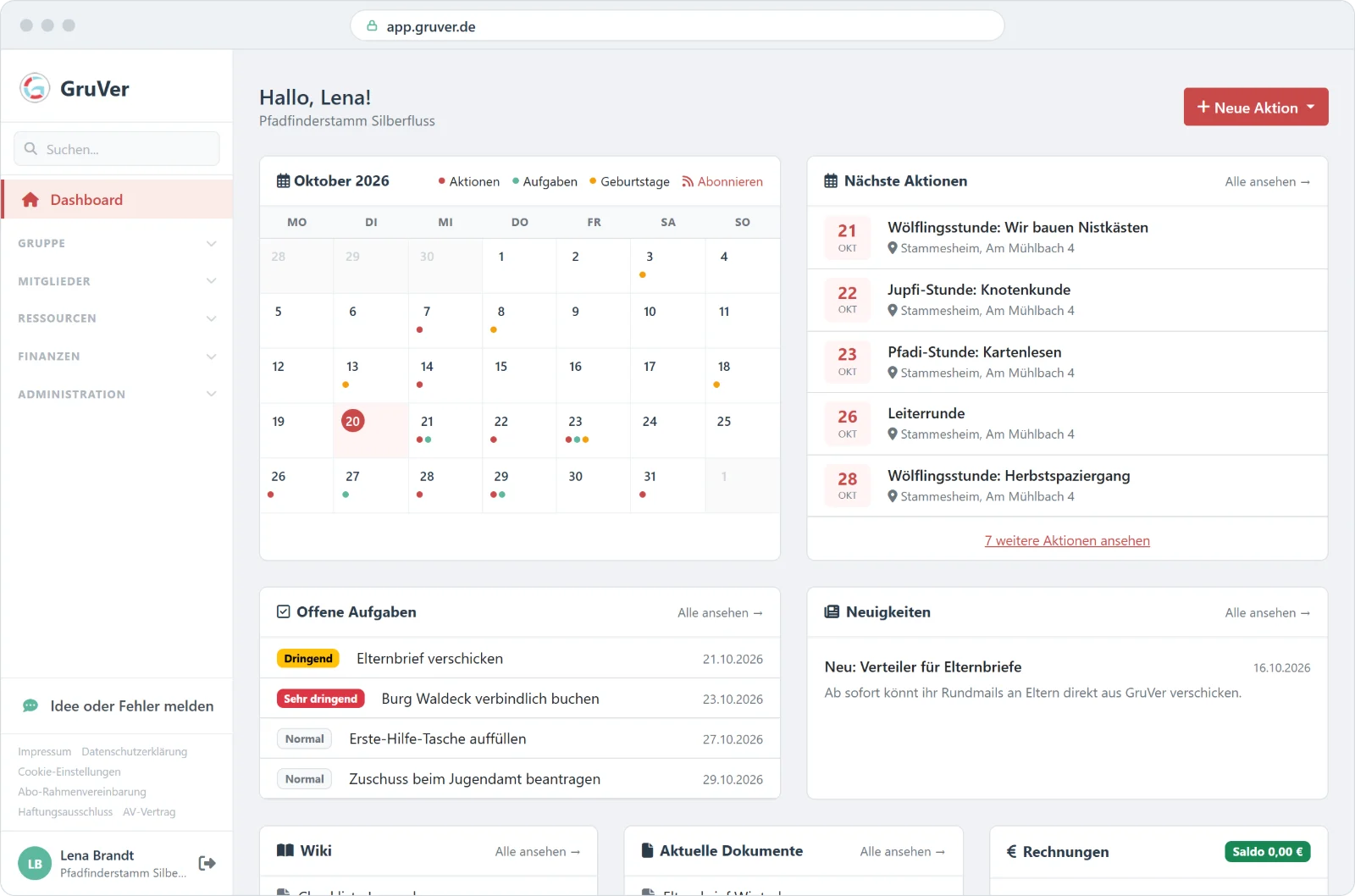Click the Saldo 0,00 € badge
Screen dimensions: 1355x896
(x=1268, y=851)
